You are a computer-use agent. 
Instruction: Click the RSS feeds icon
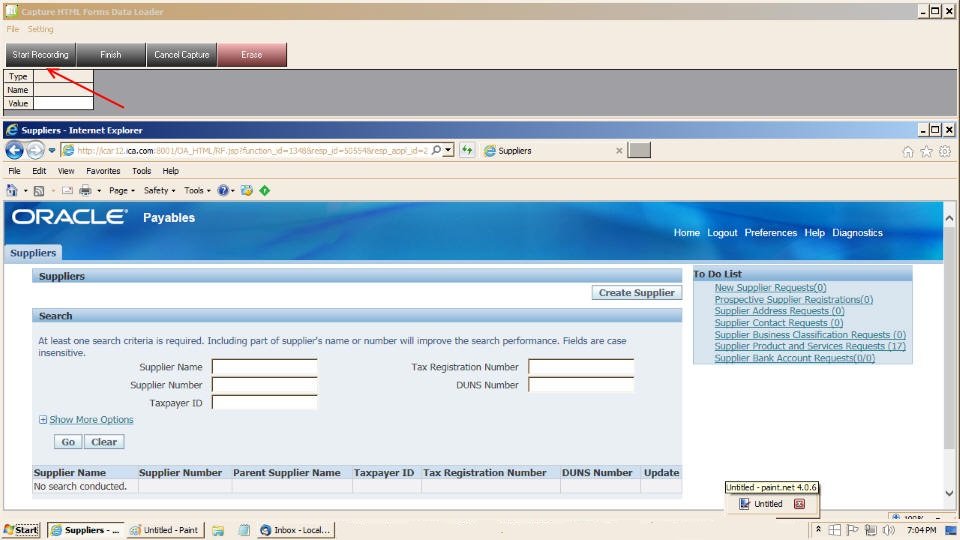click(39, 190)
